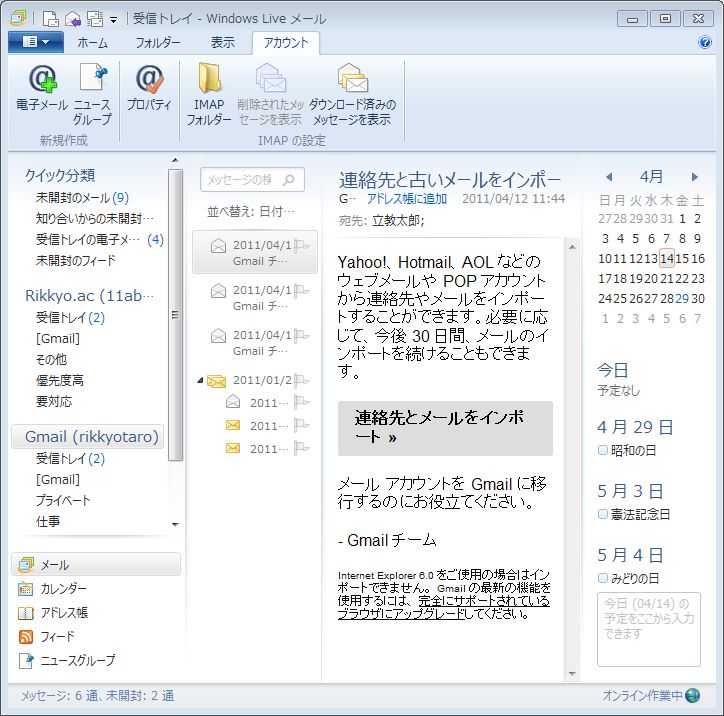The image size is (724, 716).
Task: Open the 並べ替え: 日付 sort menu
Action: 251,212
